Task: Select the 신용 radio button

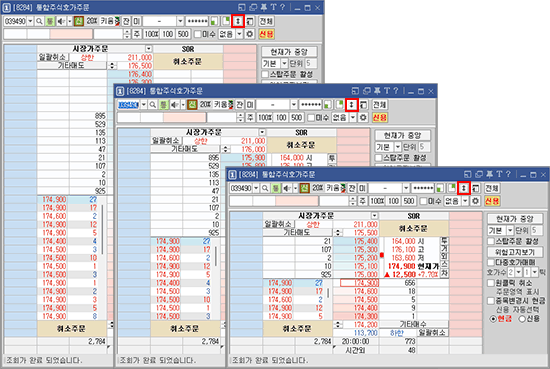Action: 522,319
